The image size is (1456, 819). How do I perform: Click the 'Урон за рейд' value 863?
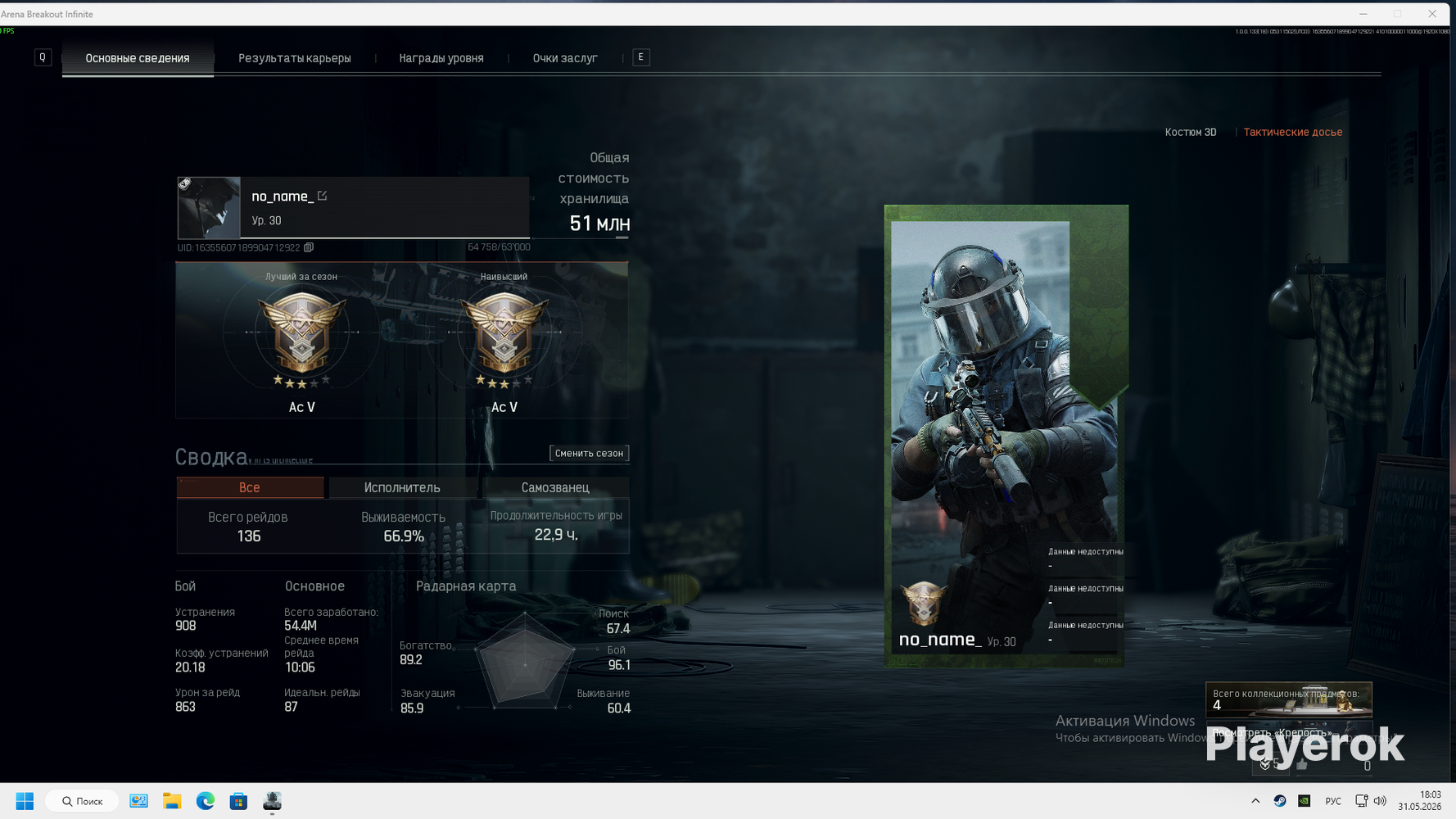coord(185,707)
